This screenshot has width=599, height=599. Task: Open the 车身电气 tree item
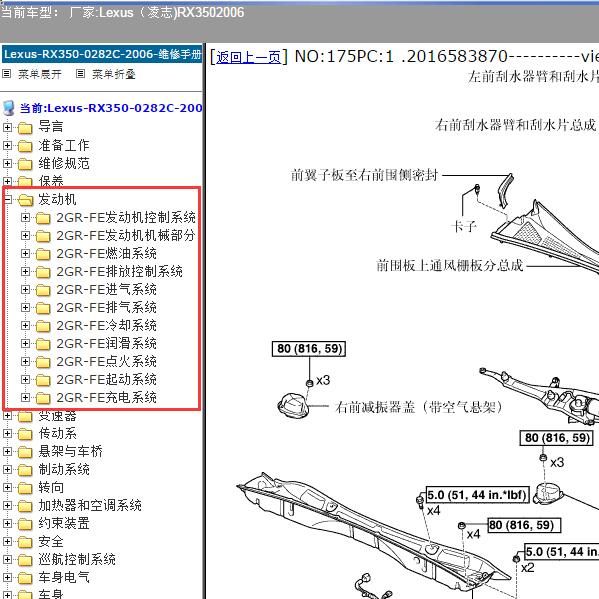pyautogui.click(x=64, y=577)
